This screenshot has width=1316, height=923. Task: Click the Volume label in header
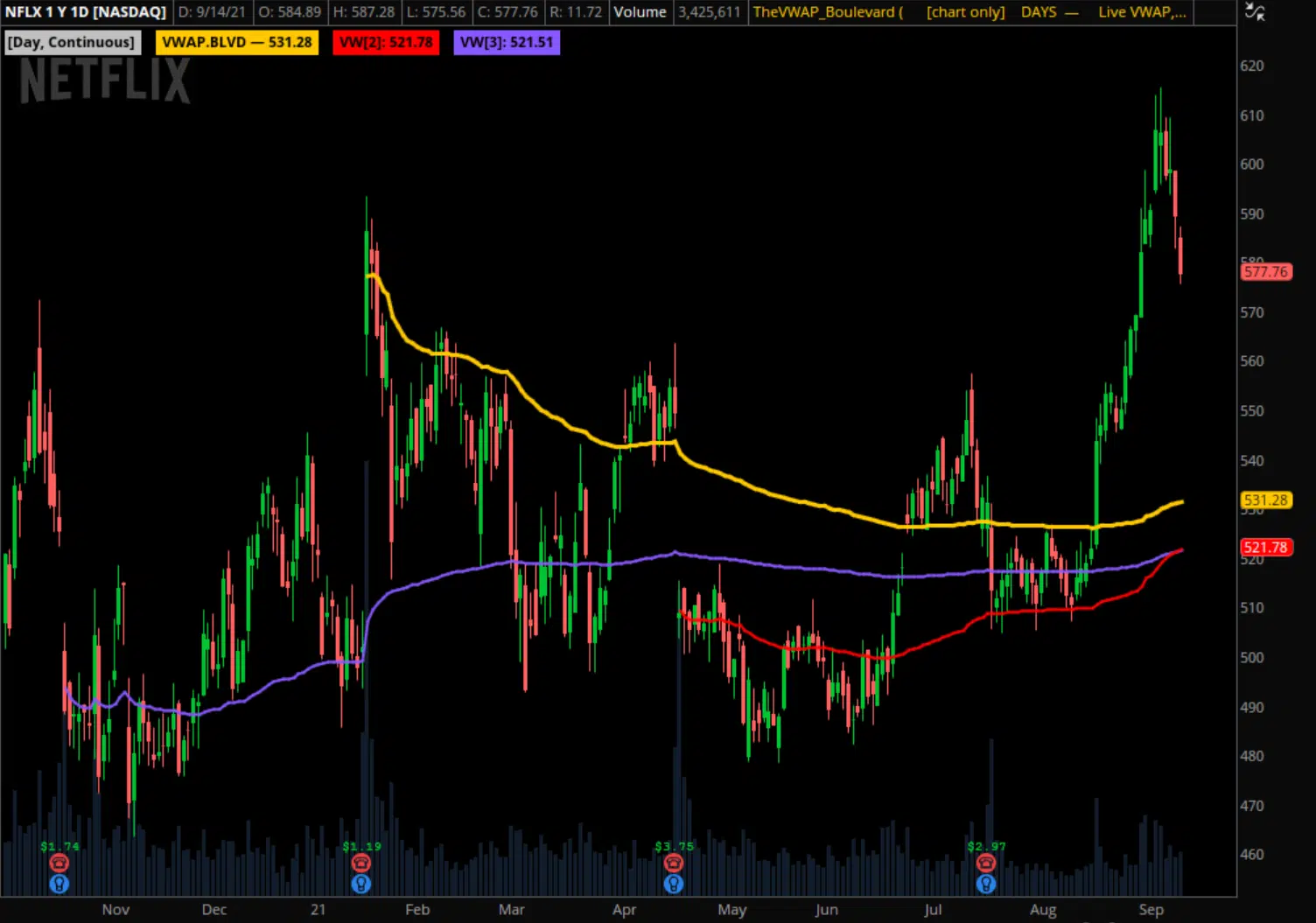pyautogui.click(x=640, y=12)
